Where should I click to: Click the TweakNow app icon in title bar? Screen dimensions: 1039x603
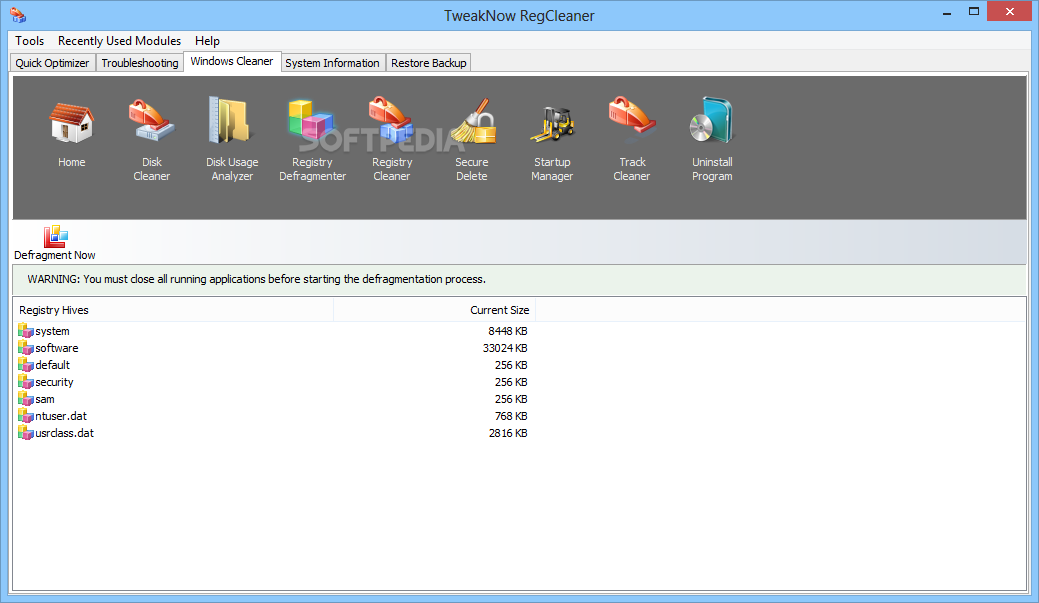[18, 15]
